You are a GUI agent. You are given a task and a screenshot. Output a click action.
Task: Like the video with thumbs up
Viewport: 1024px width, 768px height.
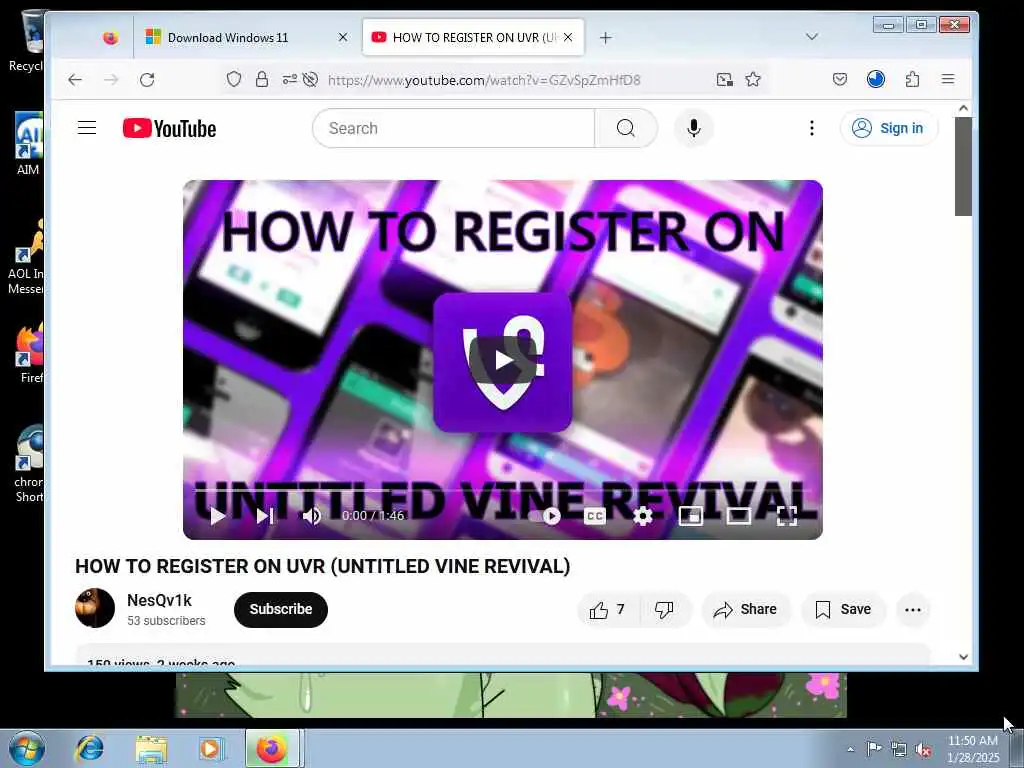click(609, 610)
